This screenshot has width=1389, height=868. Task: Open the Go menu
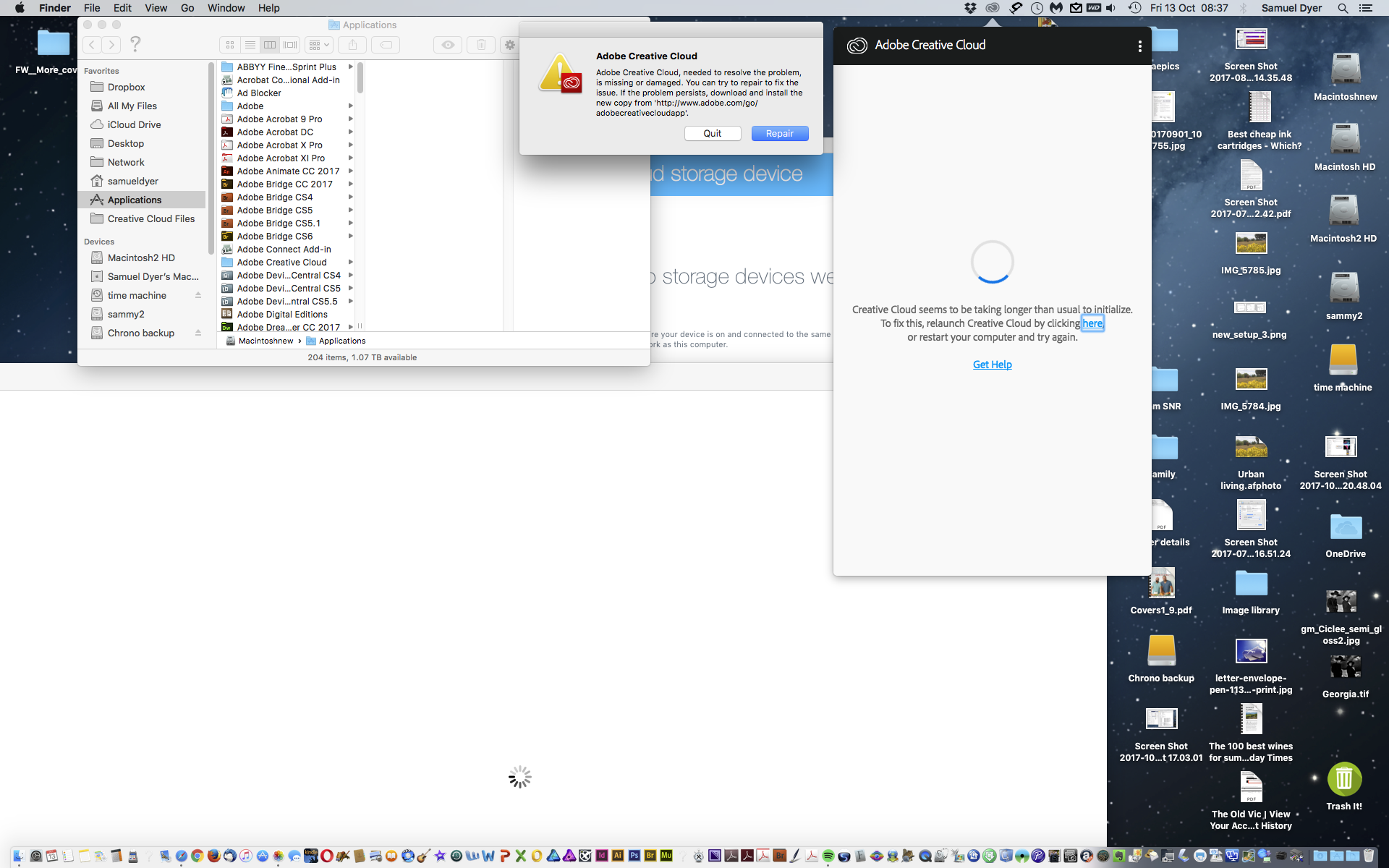click(x=187, y=8)
